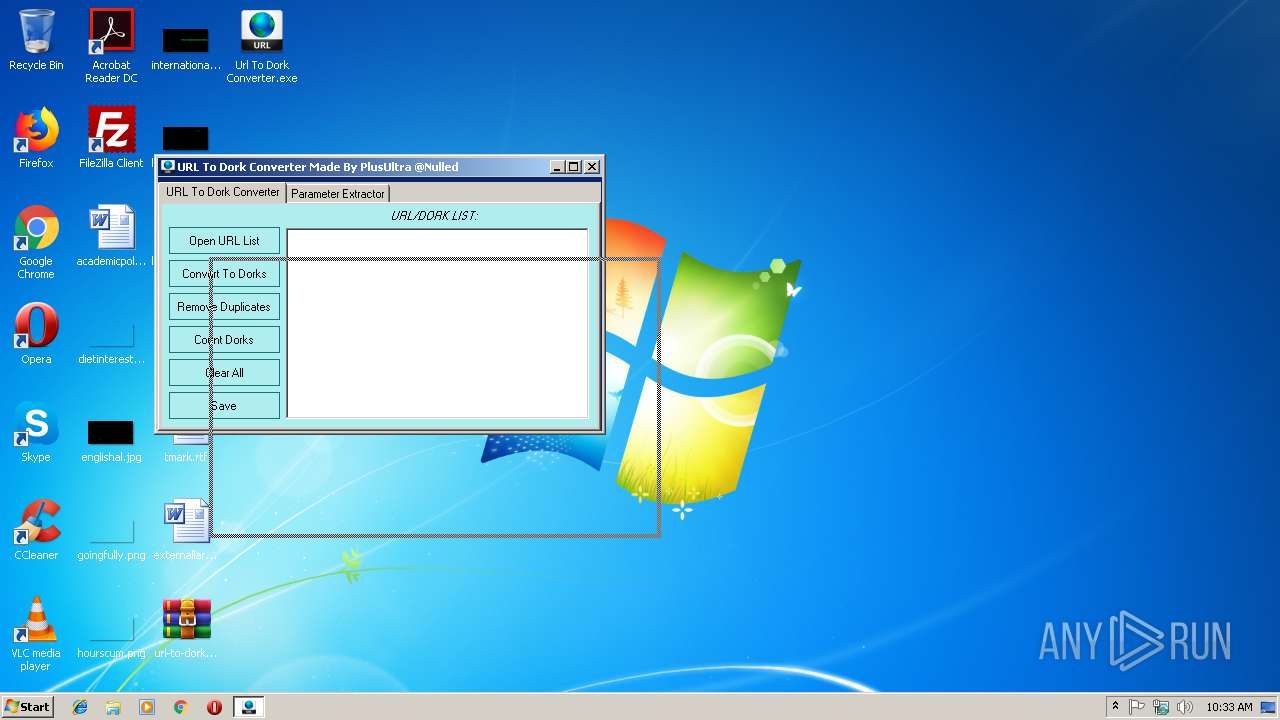Select the Url To Dork Converter.exe icon
1280x720 pixels.
click(262, 46)
